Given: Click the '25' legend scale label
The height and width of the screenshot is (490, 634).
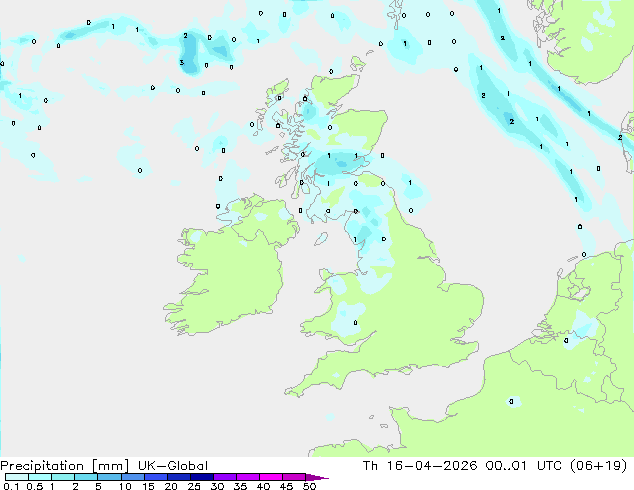Looking at the screenshot, I should pyautogui.click(x=194, y=486).
